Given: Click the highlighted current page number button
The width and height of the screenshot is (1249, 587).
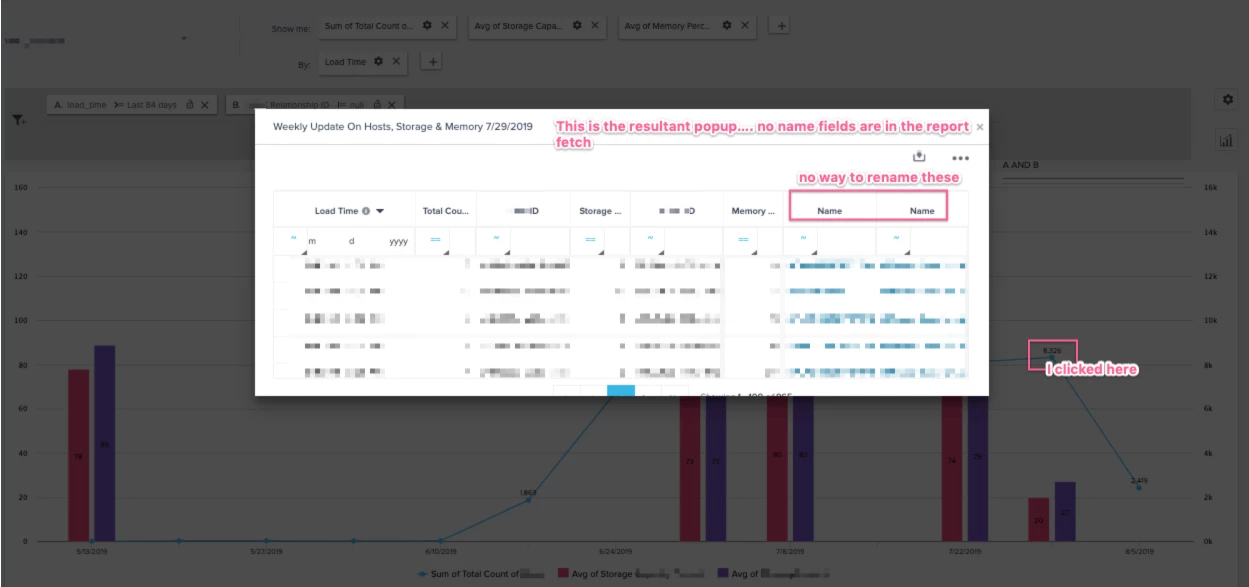Looking at the screenshot, I should [621, 391].
